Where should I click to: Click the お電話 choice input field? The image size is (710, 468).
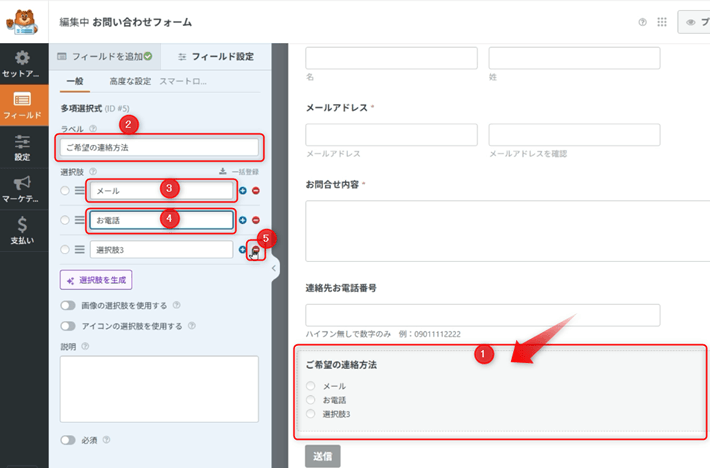[x=161, y=220]
